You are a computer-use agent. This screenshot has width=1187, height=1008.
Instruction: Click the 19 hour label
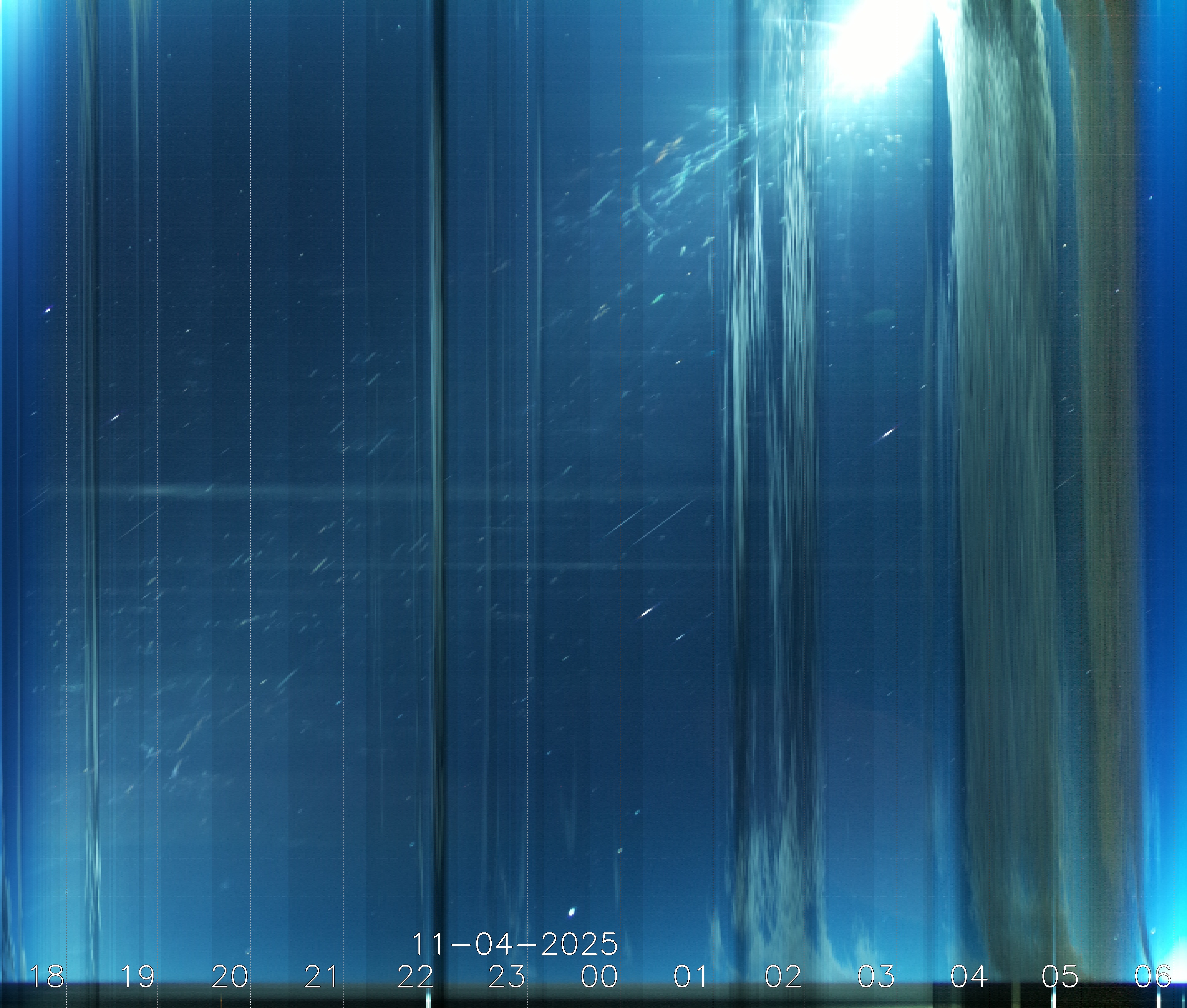pos(138,976)
